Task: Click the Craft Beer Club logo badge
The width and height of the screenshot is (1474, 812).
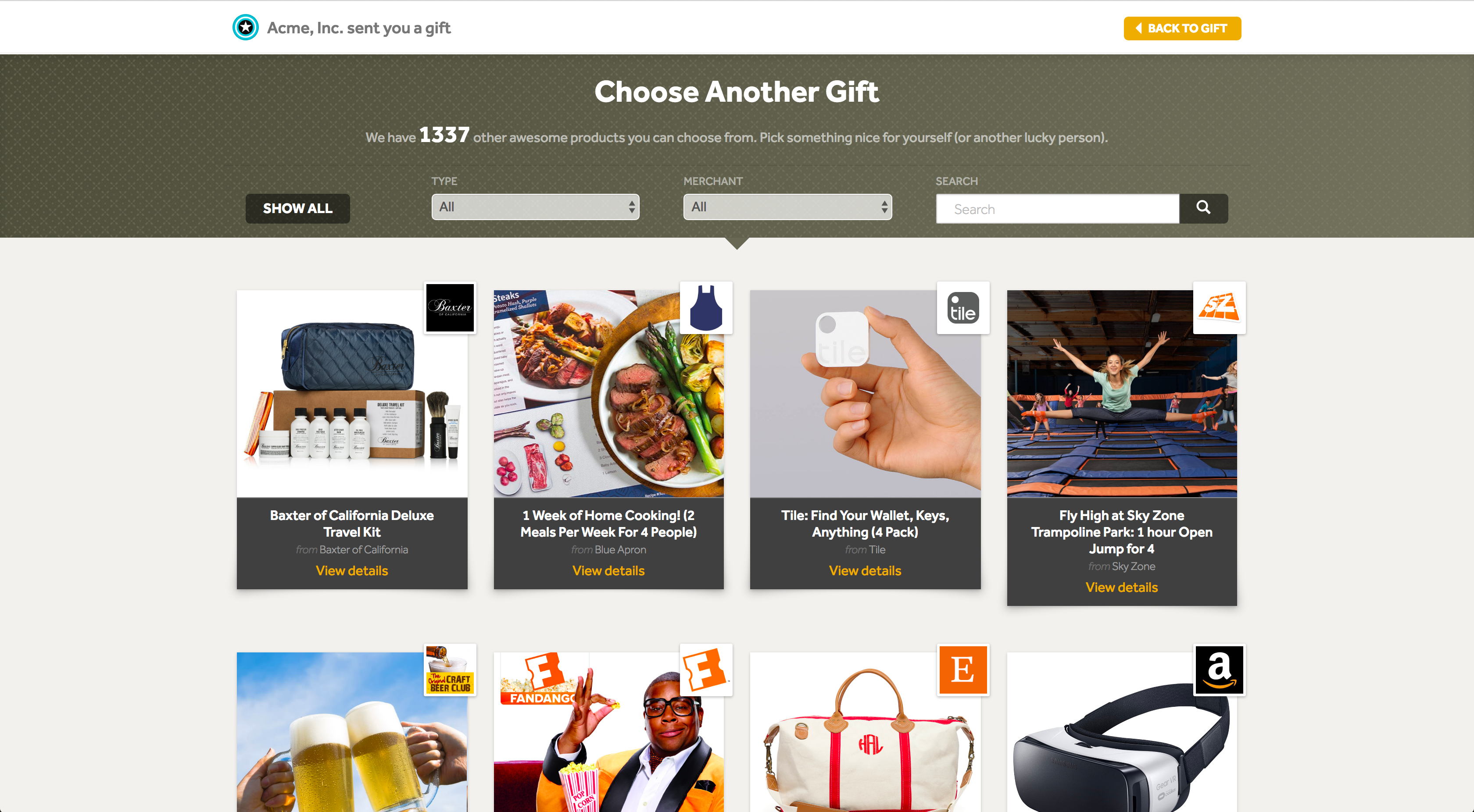Action: (x=451, y=670)
